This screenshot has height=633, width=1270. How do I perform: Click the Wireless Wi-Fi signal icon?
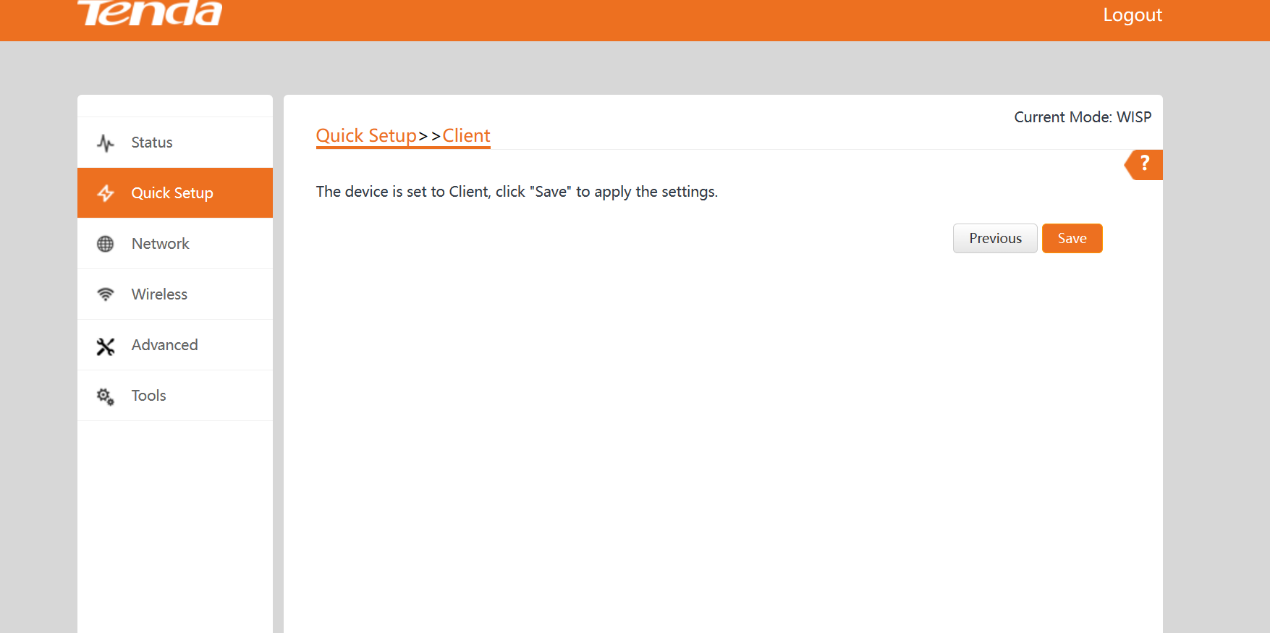point(105,295)
